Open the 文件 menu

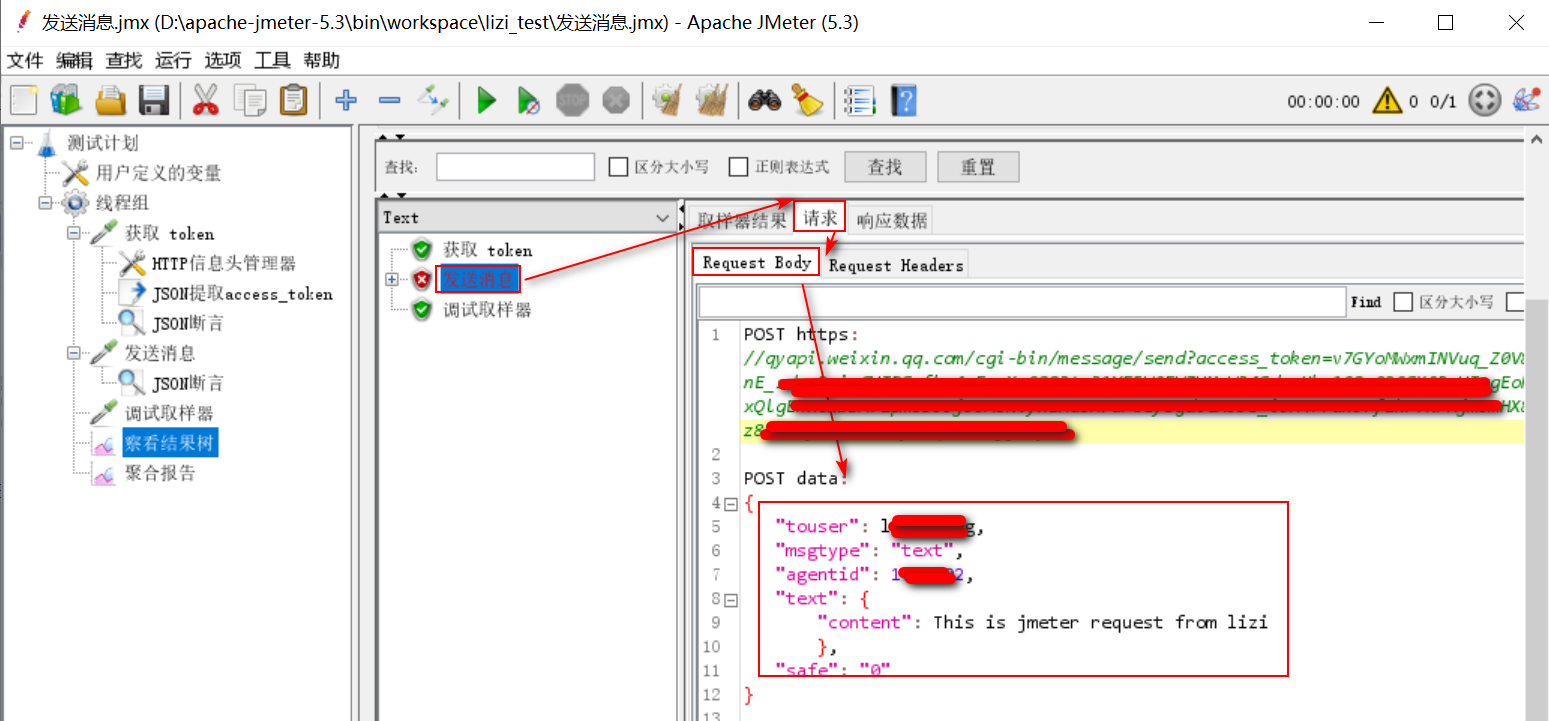point(25,60)
